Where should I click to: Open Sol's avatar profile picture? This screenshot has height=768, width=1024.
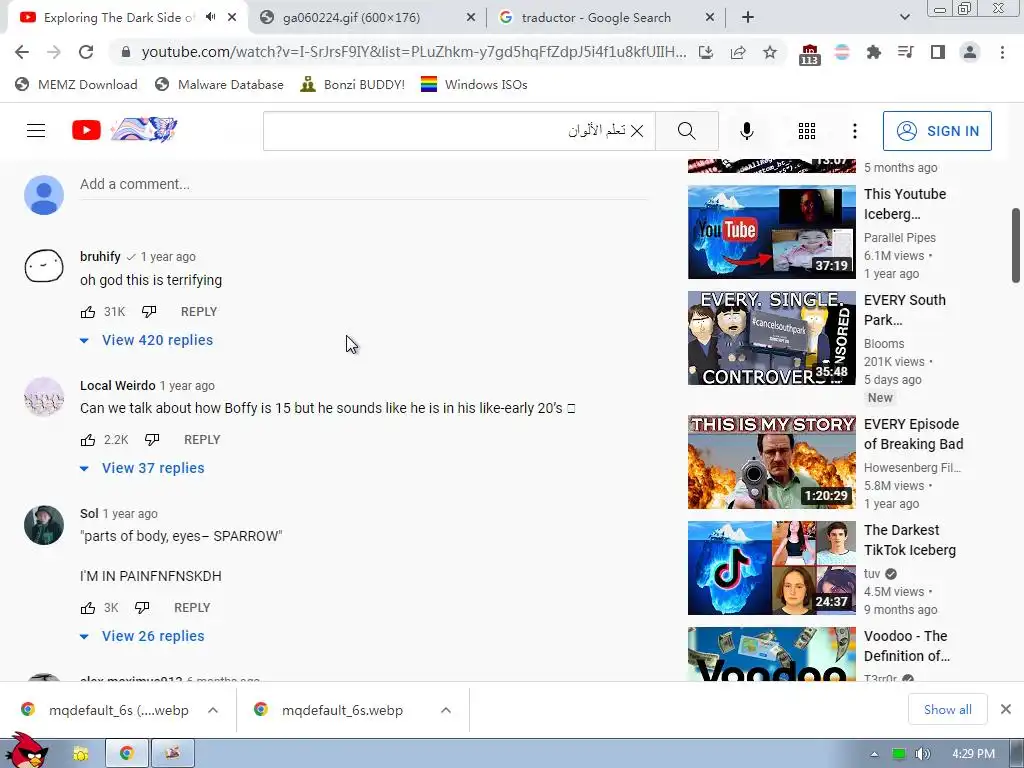click(x=44, y=524)
